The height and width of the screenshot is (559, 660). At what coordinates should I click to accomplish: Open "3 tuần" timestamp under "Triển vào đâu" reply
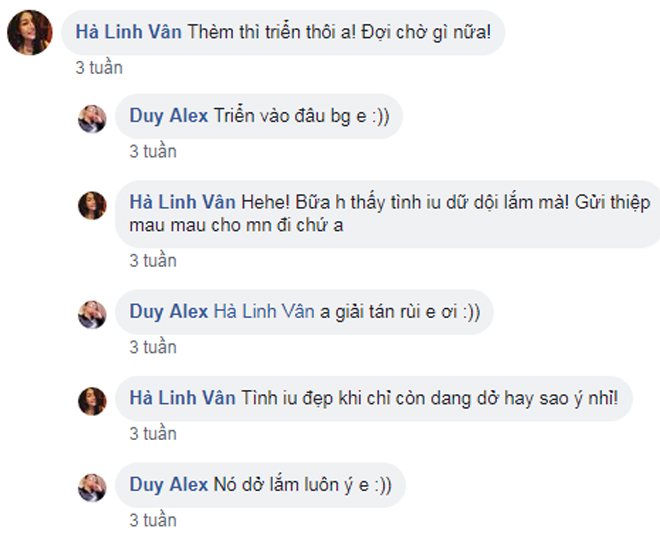pyautogui.click(x=152, y=152)
